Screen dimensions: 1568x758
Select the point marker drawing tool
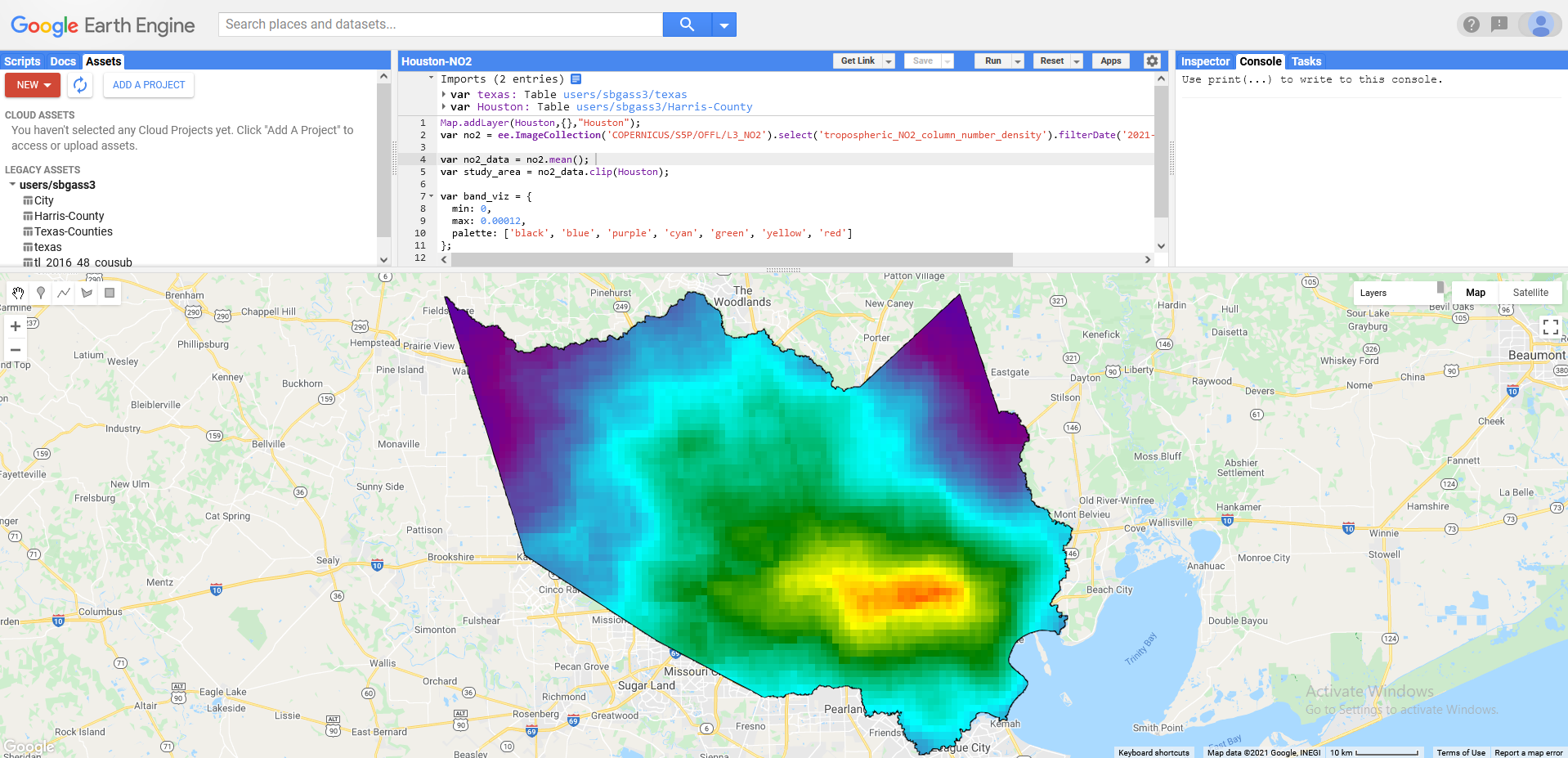coord(41,292)
